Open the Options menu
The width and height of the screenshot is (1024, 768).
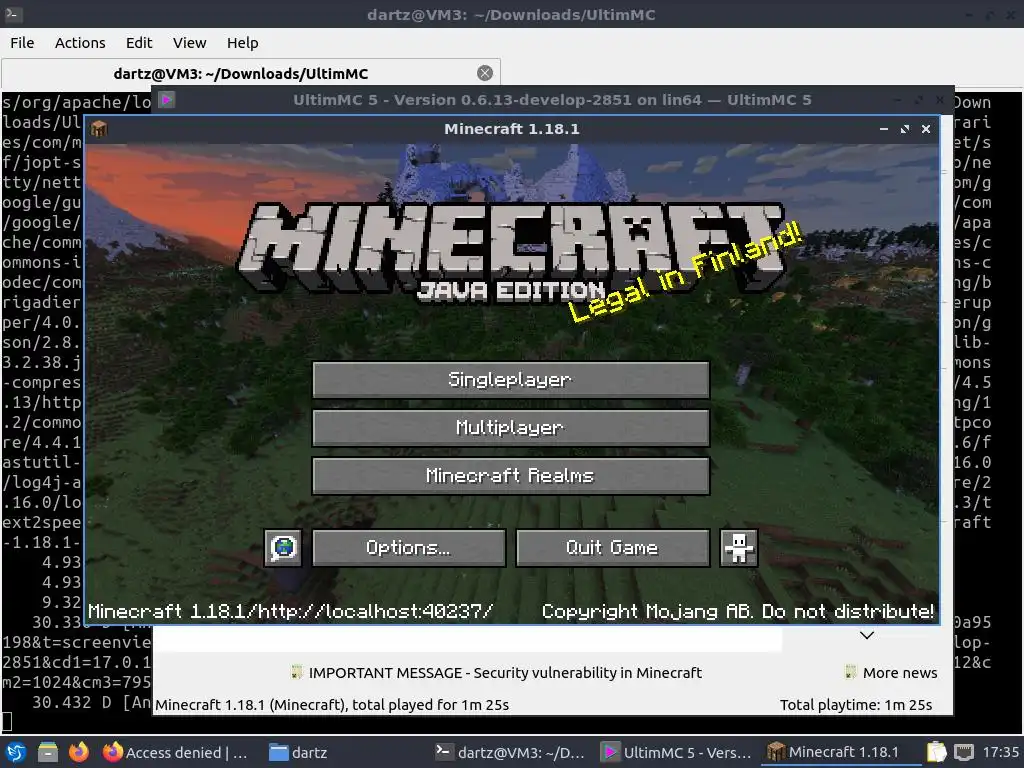point(409,547)
